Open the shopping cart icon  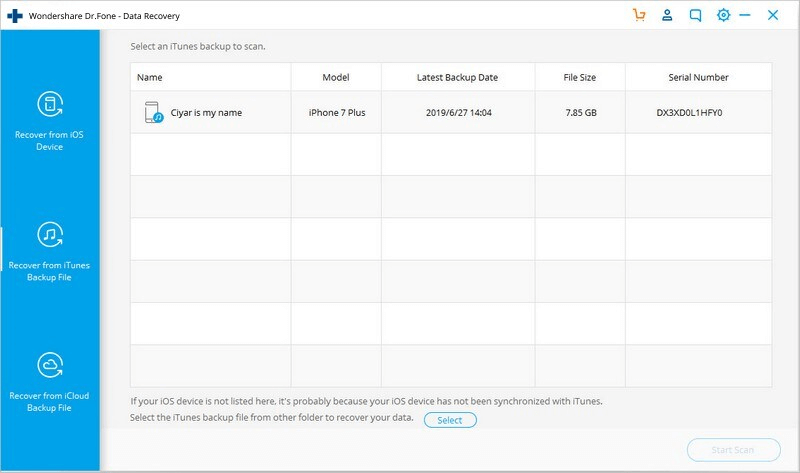pyautogui.click(x=640, y=15)
